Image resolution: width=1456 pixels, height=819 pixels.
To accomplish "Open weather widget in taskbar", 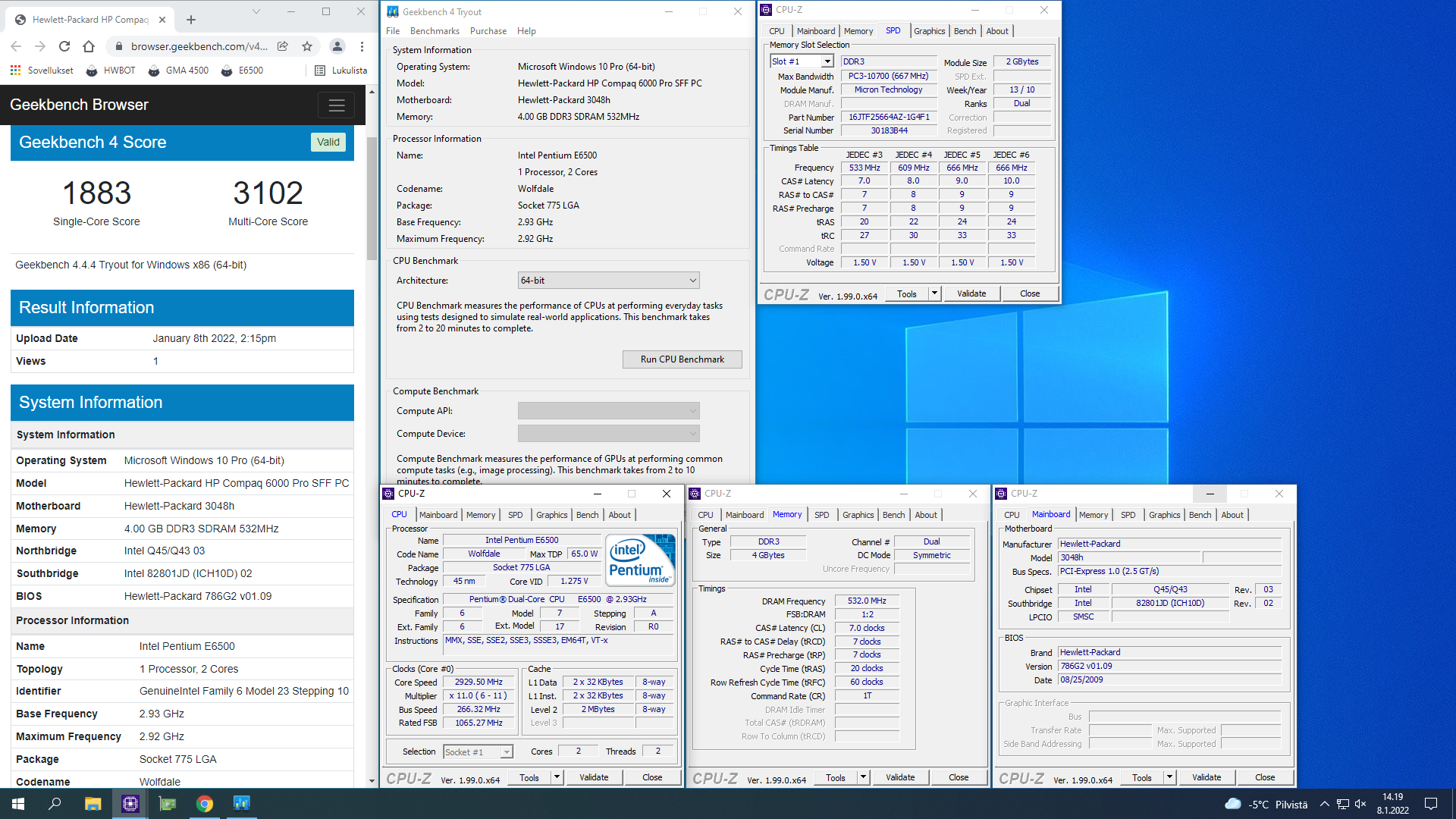I will 1266,805.
